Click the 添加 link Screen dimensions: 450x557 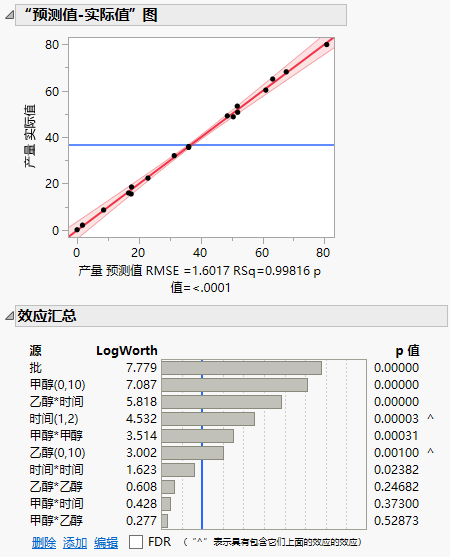click(x=75, y=543)
